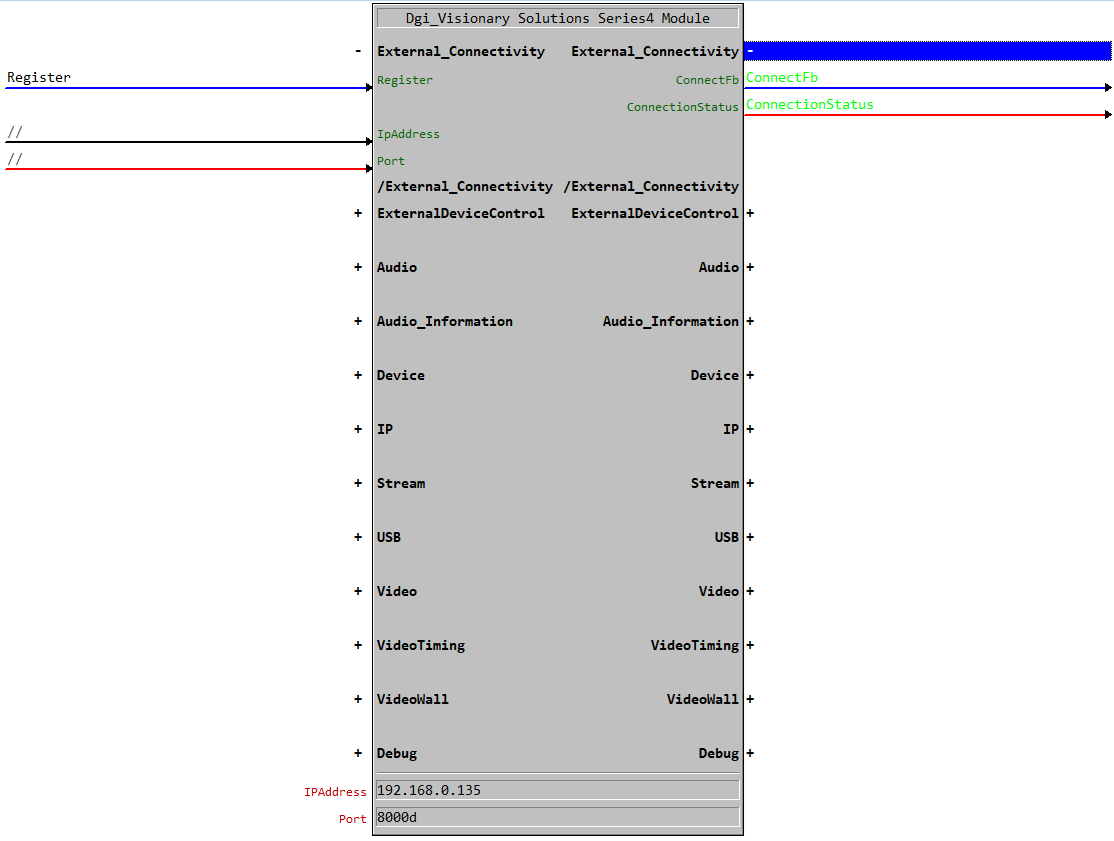
Task: Expand left ExternalDeviceControl plus sign
Action: pyautogui.click(x=358, y=213)
